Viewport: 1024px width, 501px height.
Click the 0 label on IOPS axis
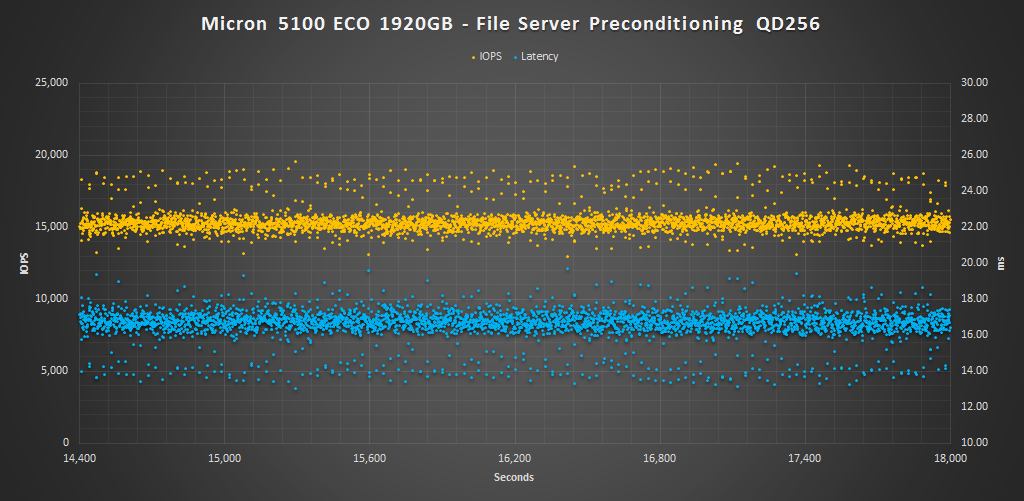pos(67,442)
